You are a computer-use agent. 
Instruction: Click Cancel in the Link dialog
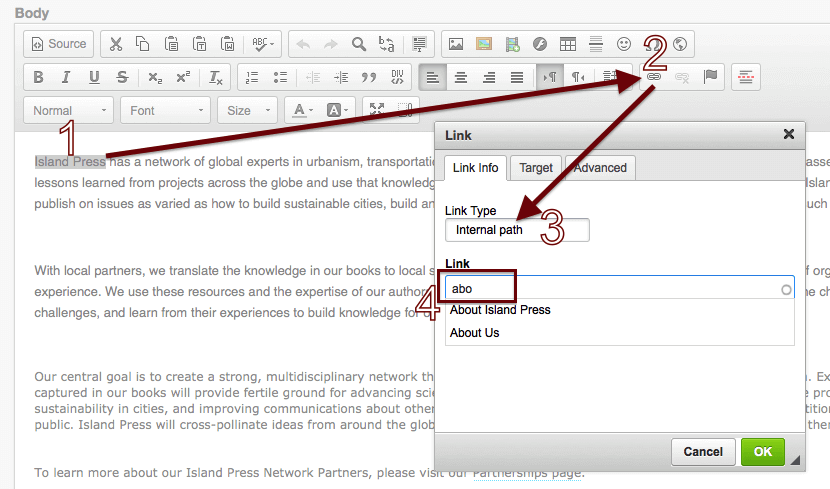click(703, 451)
